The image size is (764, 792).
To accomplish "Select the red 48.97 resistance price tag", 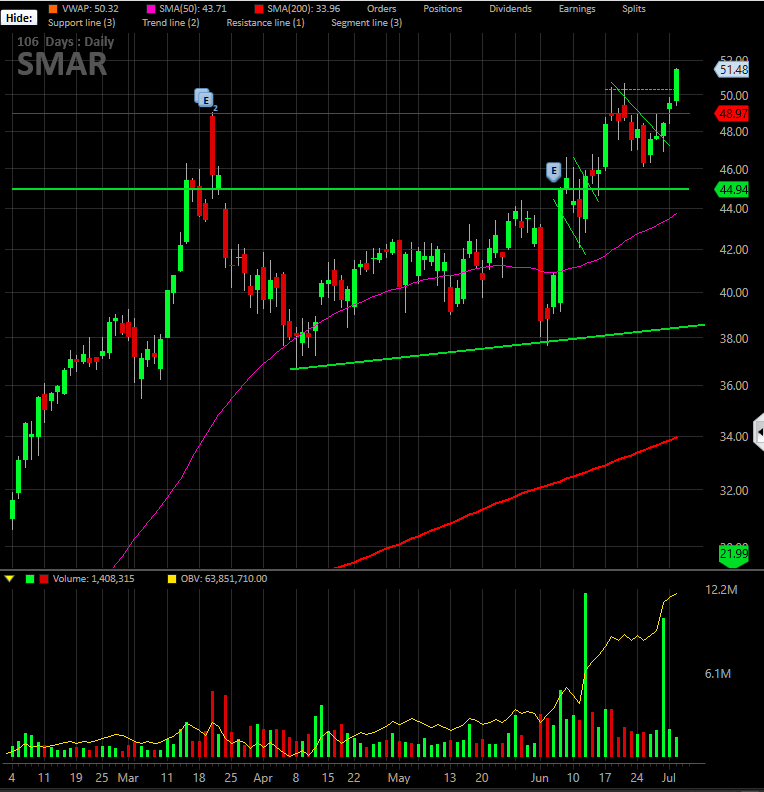I will (x=732, y=114).
